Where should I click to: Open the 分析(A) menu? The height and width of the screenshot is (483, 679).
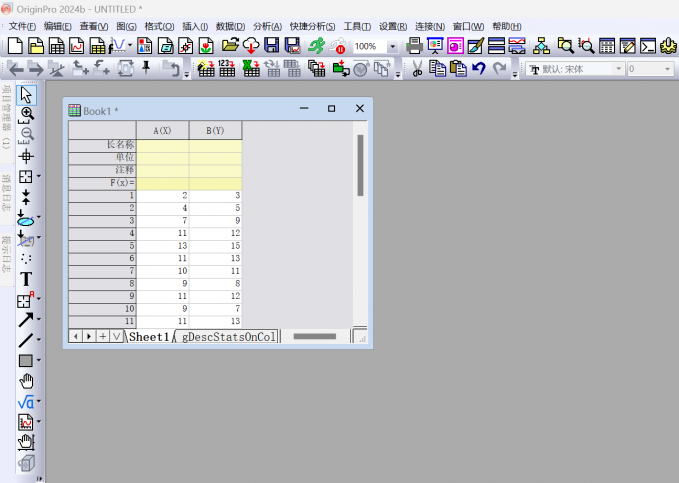[268, 26]
